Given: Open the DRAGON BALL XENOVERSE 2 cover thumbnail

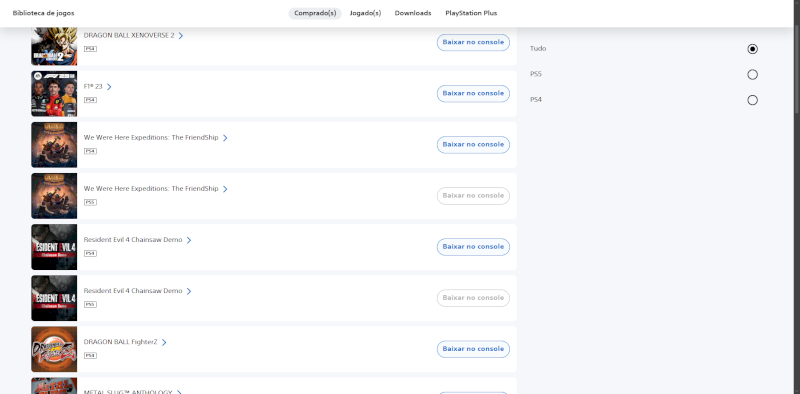Looking at the screenshot, I should [x=54, y=45].
